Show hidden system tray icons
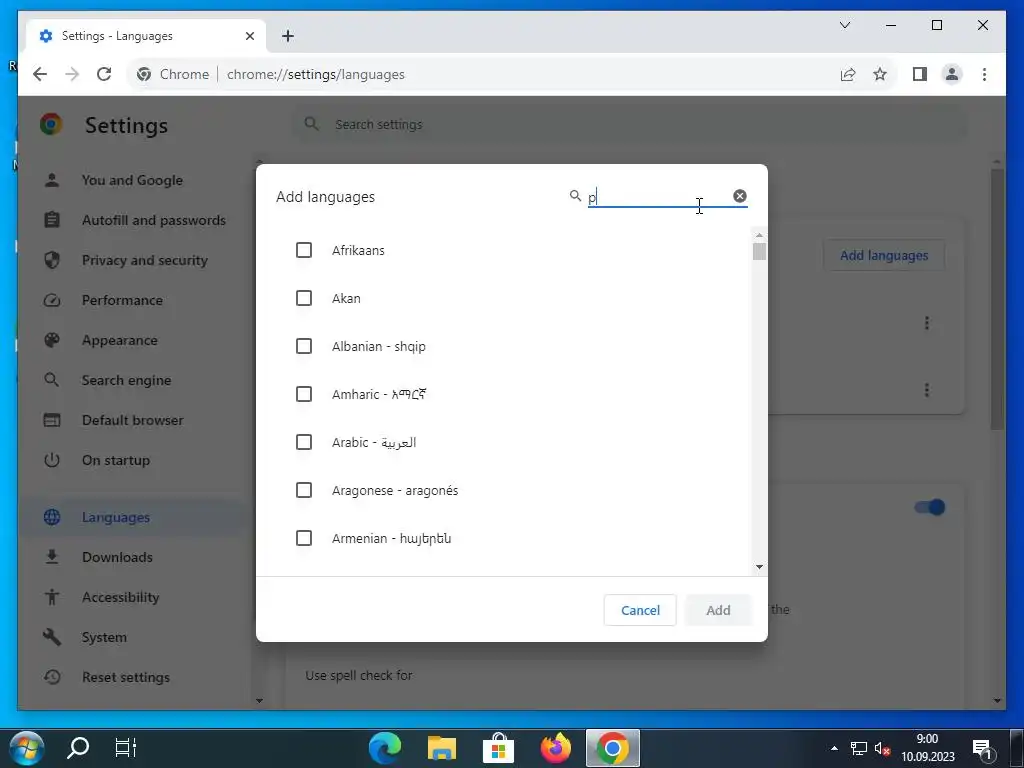The height and width of the screenshot is (768, 1024). (x=834, y=748)
